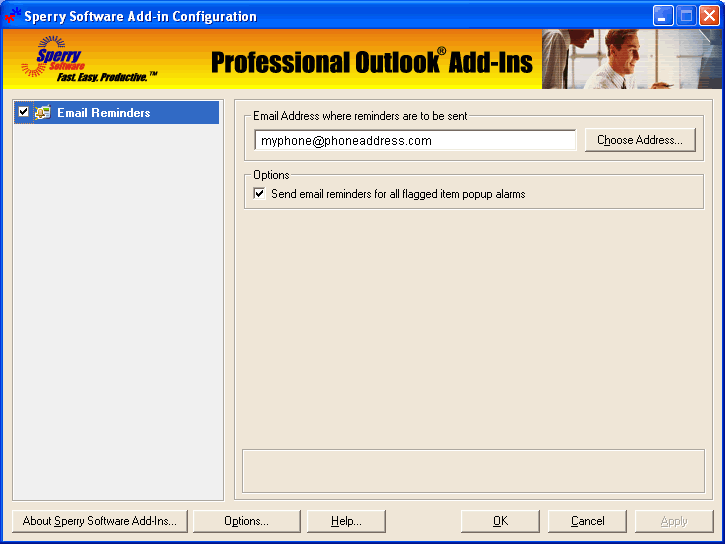Click the Email Reminders envelope icon
725x544 pixels.
[42, 113]
